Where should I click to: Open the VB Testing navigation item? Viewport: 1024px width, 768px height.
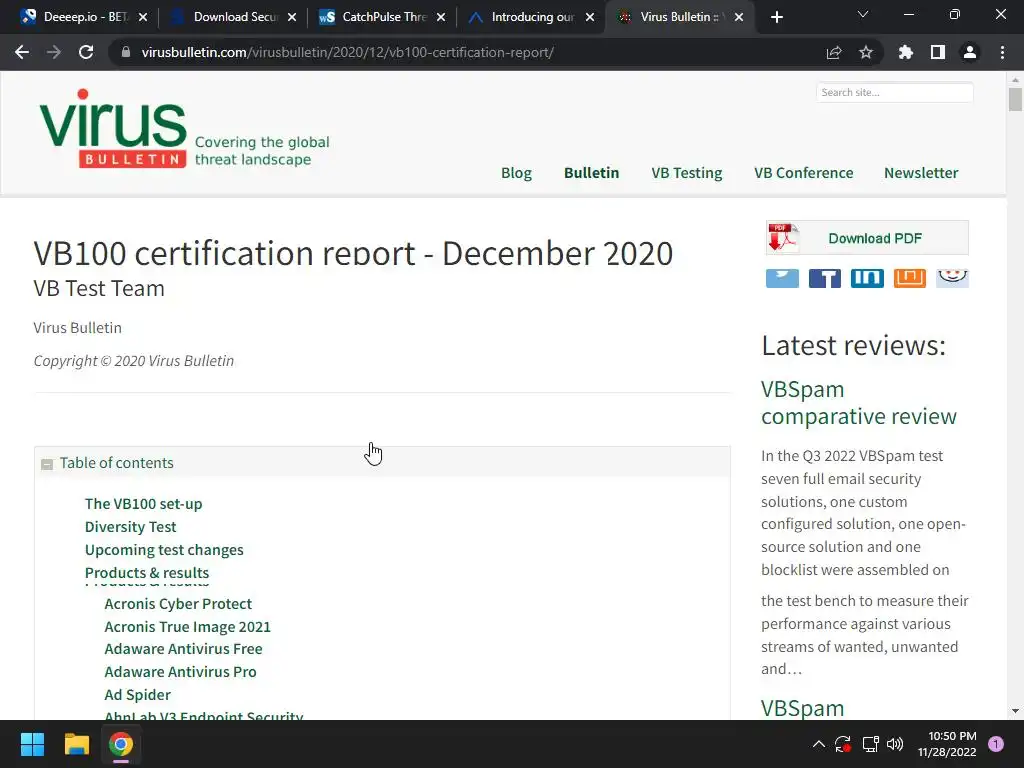click(686, 173)
